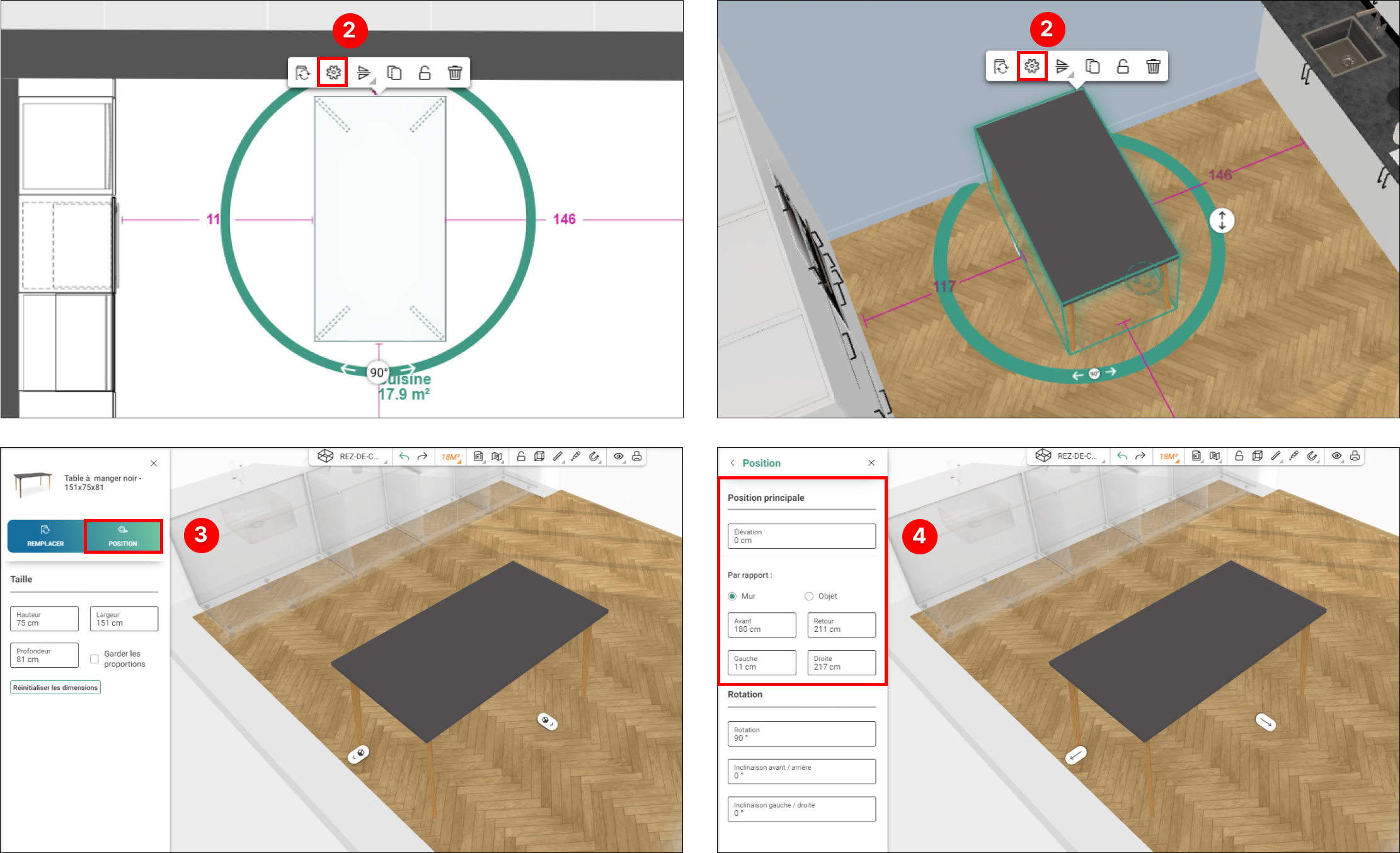Image resolution: width=1400 pixels, height=853 pixels.
Task: Go back using Position panel chevron
Action: pyautogui.click(x=732, y=463)
